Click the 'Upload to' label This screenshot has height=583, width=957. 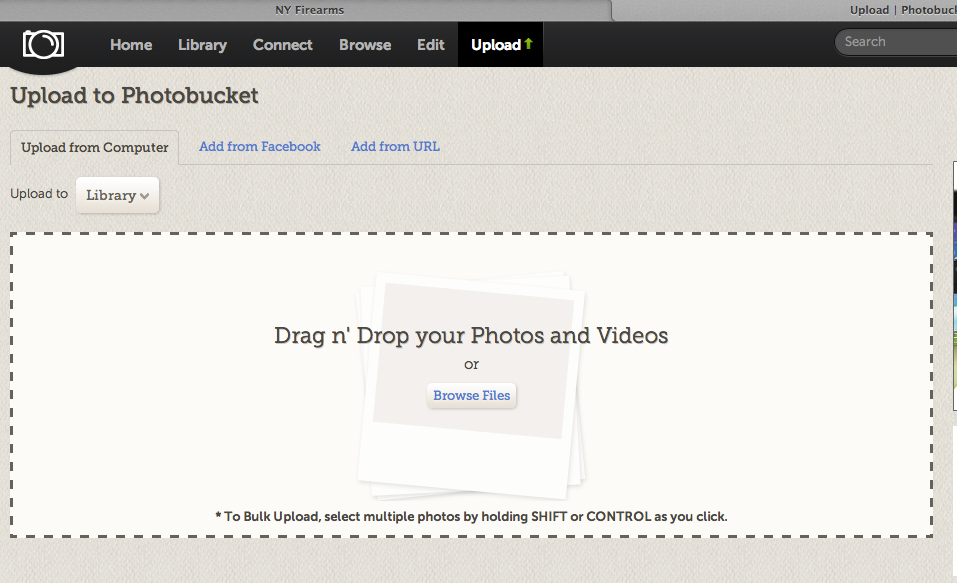[x=39, y=194]
